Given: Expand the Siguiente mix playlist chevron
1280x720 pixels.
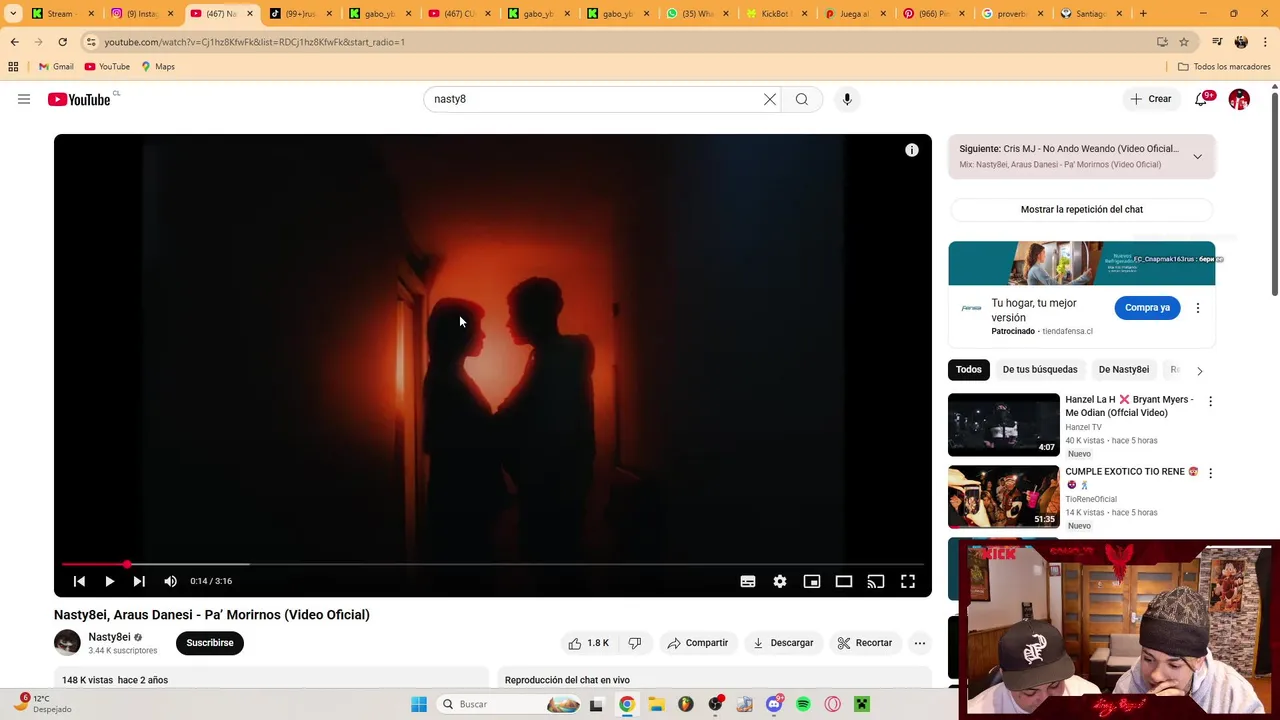Looking at the screenshot, I should (1197, 156).
